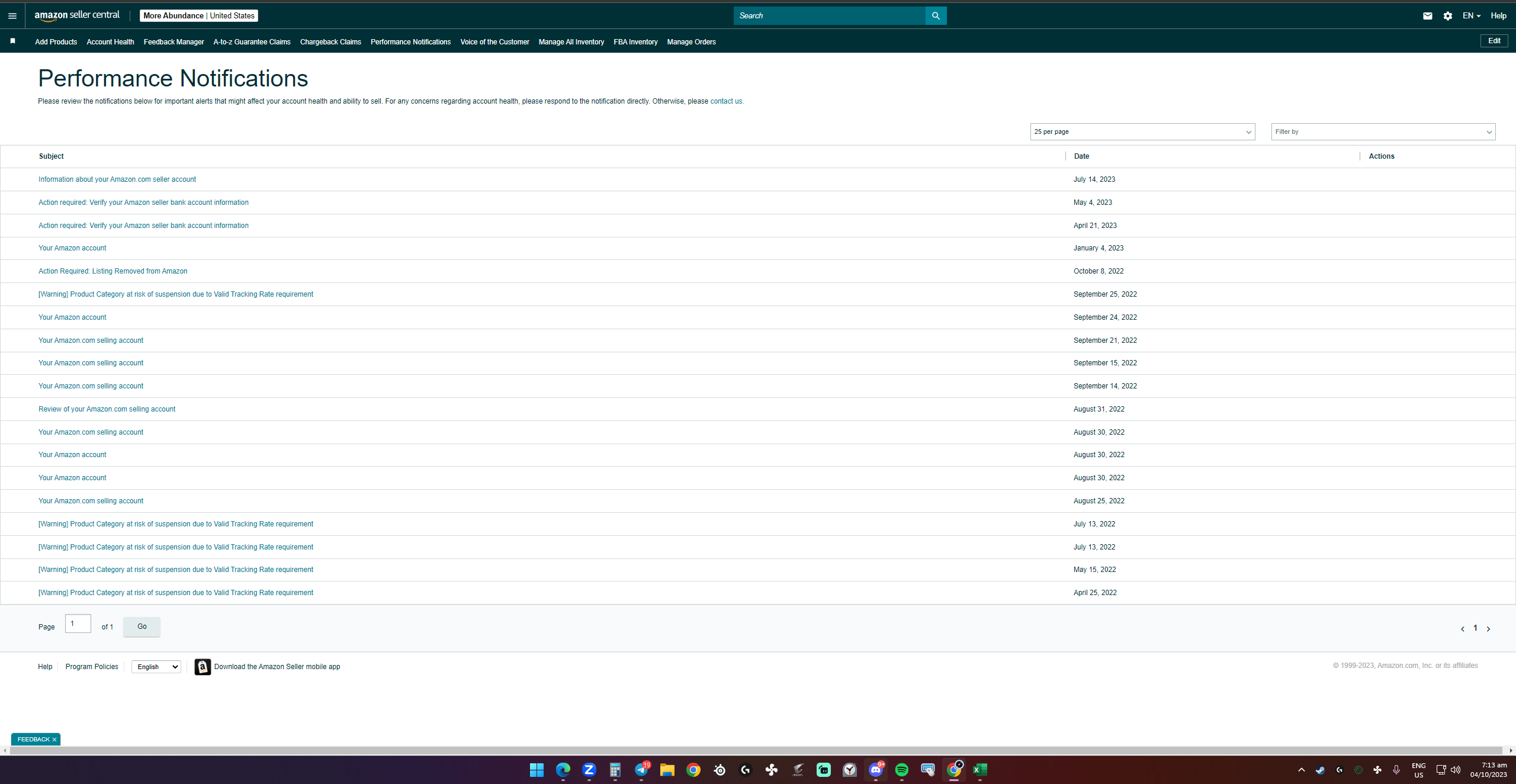Open Feedback Manager
This screenshot has height=784, width=1516.
[x=174, y=42]
